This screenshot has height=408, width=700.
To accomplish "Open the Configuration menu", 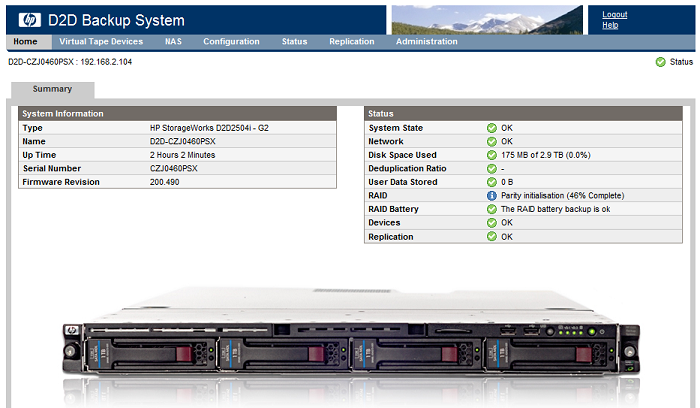I will click(x=231, y=42).
